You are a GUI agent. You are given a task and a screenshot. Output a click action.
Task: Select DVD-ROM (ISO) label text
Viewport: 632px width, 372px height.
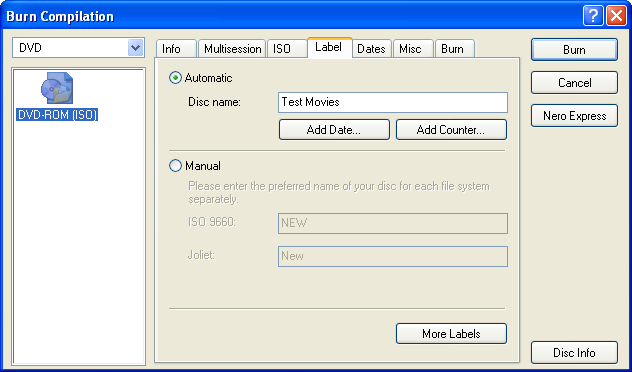point(57,115)
